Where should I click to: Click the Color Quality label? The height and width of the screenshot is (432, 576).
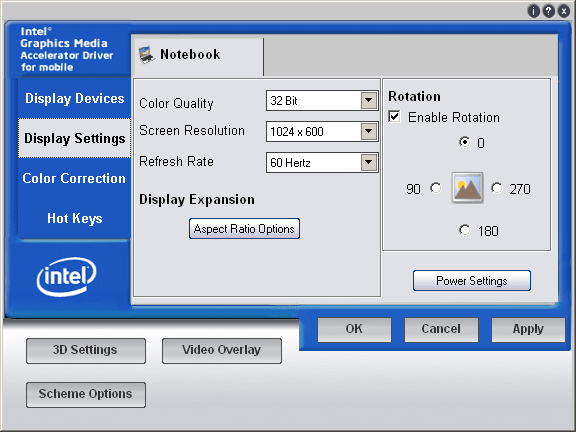point(176,104)
